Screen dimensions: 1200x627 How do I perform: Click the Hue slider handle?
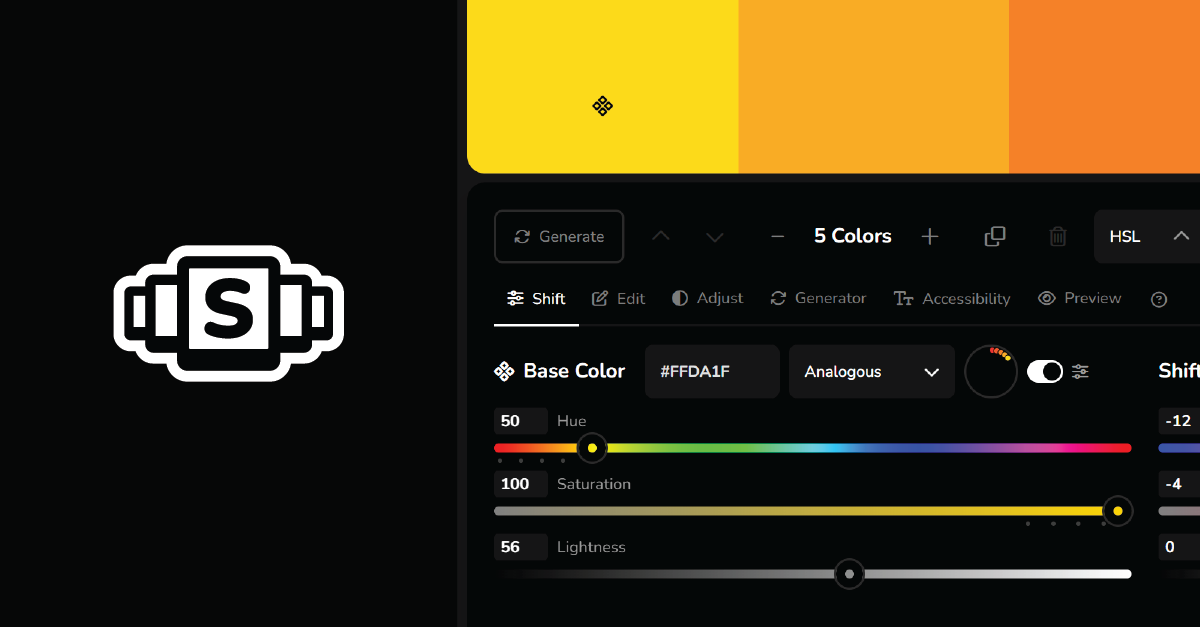click(x=592, y=448)
